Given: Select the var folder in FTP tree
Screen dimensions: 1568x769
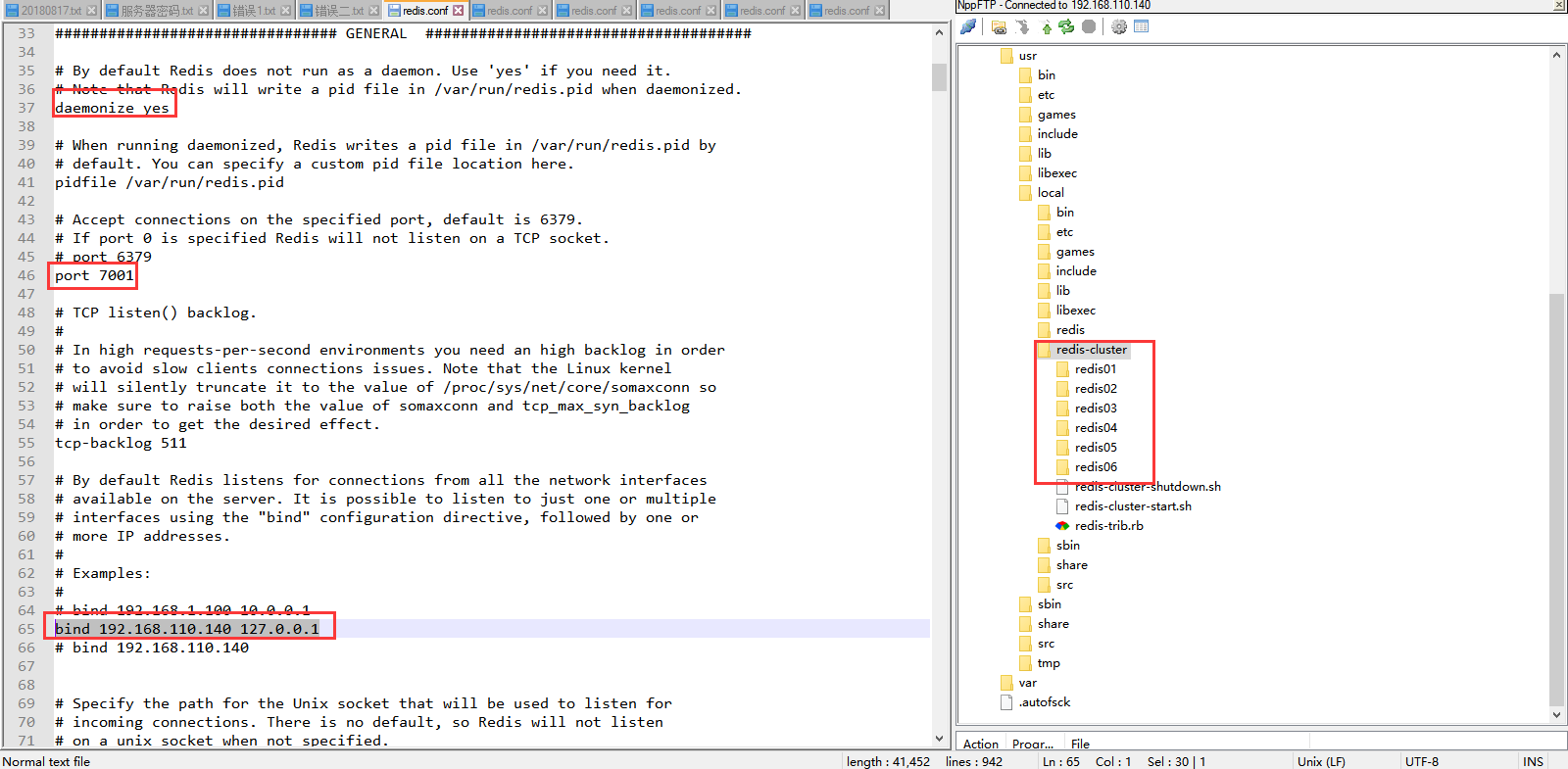Looking at the screenshot, I should 1027,683.
